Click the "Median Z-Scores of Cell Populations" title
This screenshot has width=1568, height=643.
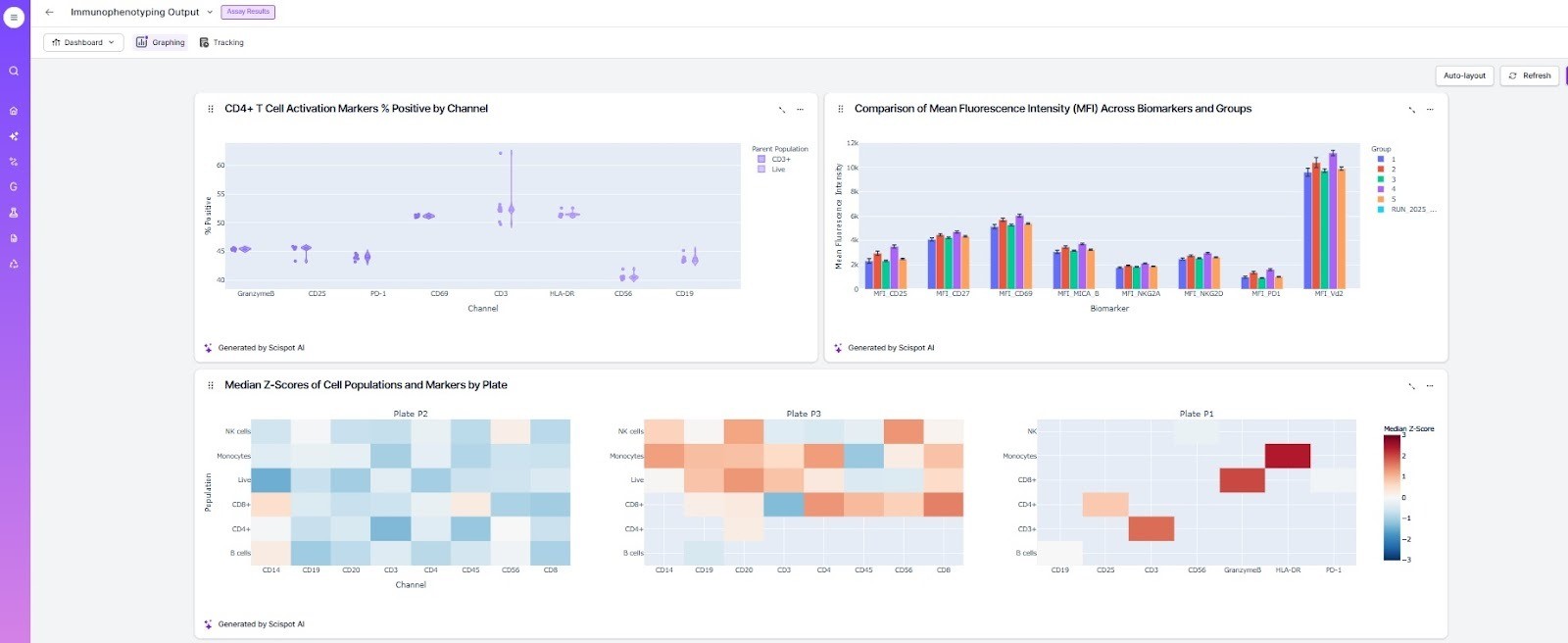pyautogui.click(x=366, y=385)
